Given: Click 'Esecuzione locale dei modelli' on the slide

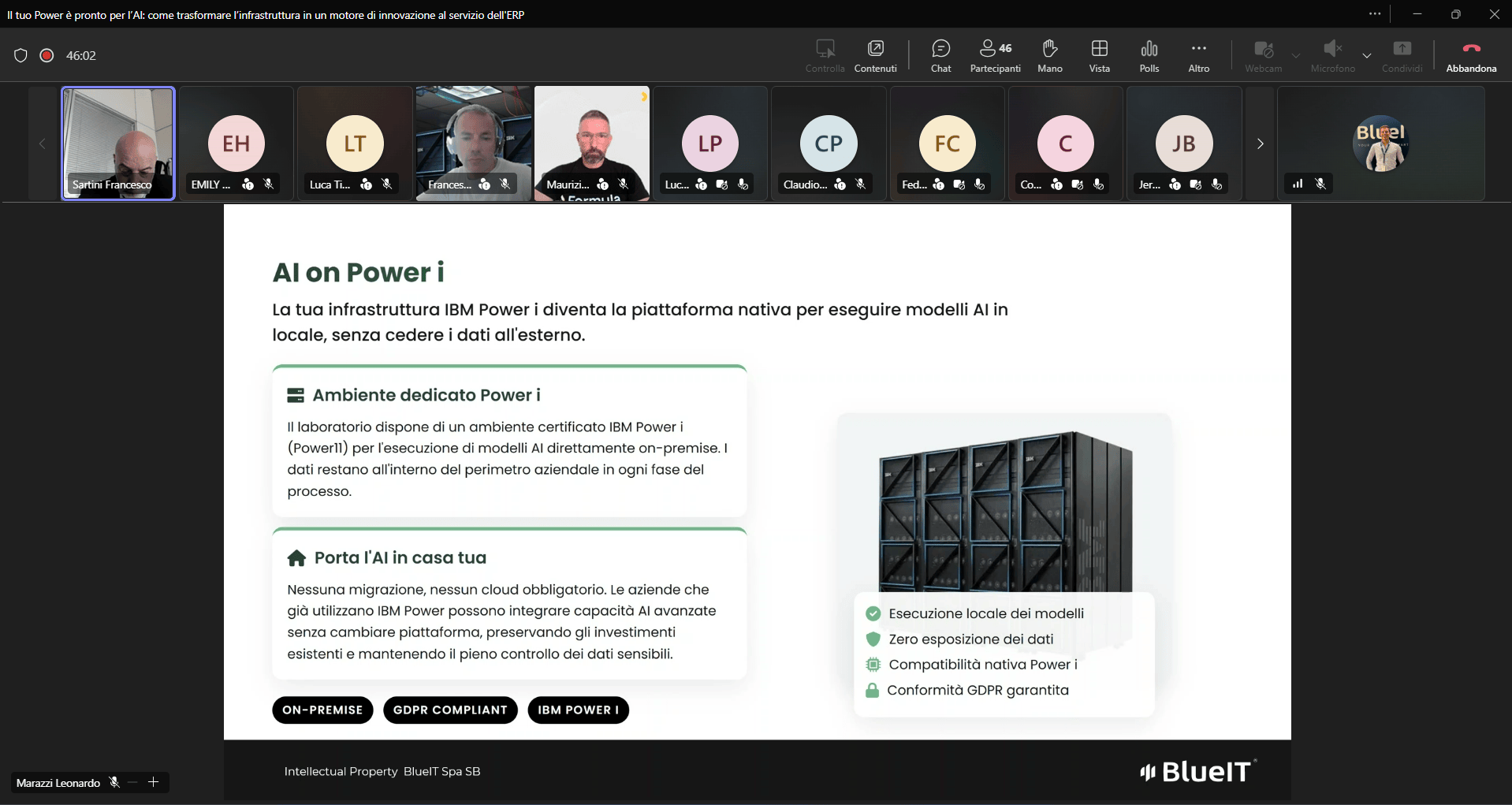Looking at the screenshot, I should (x=986, y=613).
